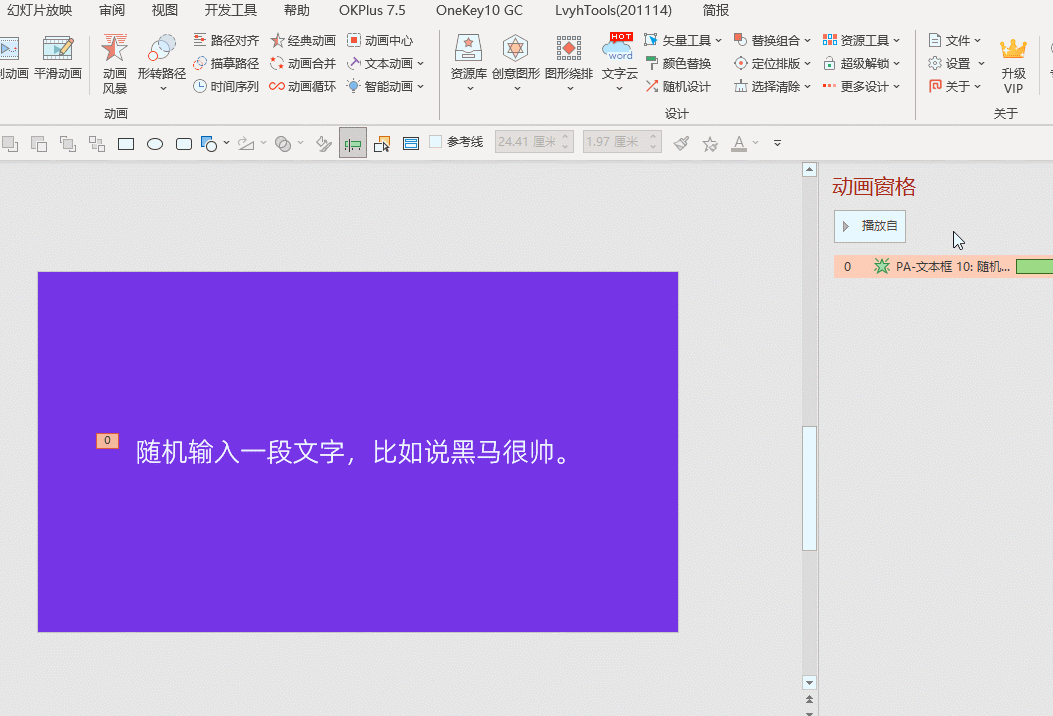Click 升级VIP crown icon
Image resolution: width=1053 pixels, height=716 pixels.
(x=1013, y=66)
